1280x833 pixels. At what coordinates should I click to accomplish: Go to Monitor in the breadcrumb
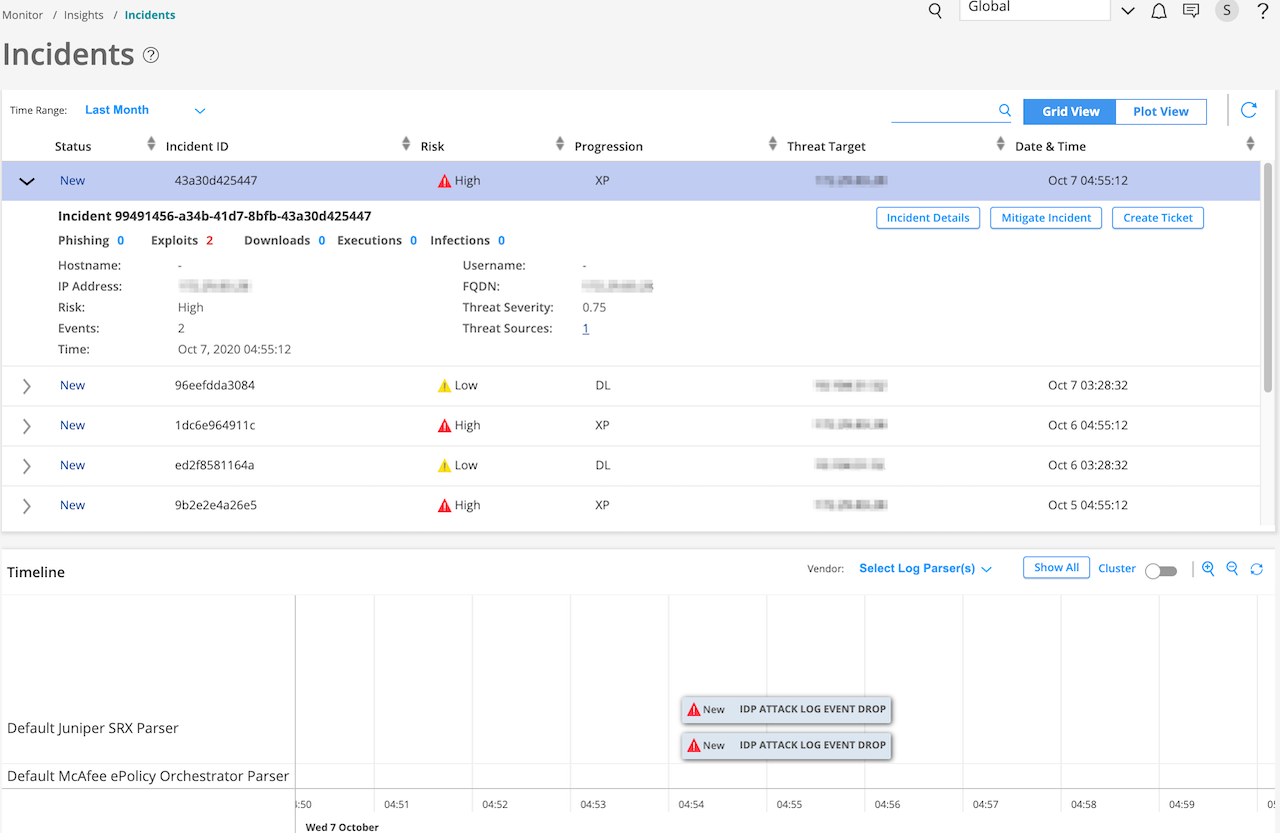[23, 15]
